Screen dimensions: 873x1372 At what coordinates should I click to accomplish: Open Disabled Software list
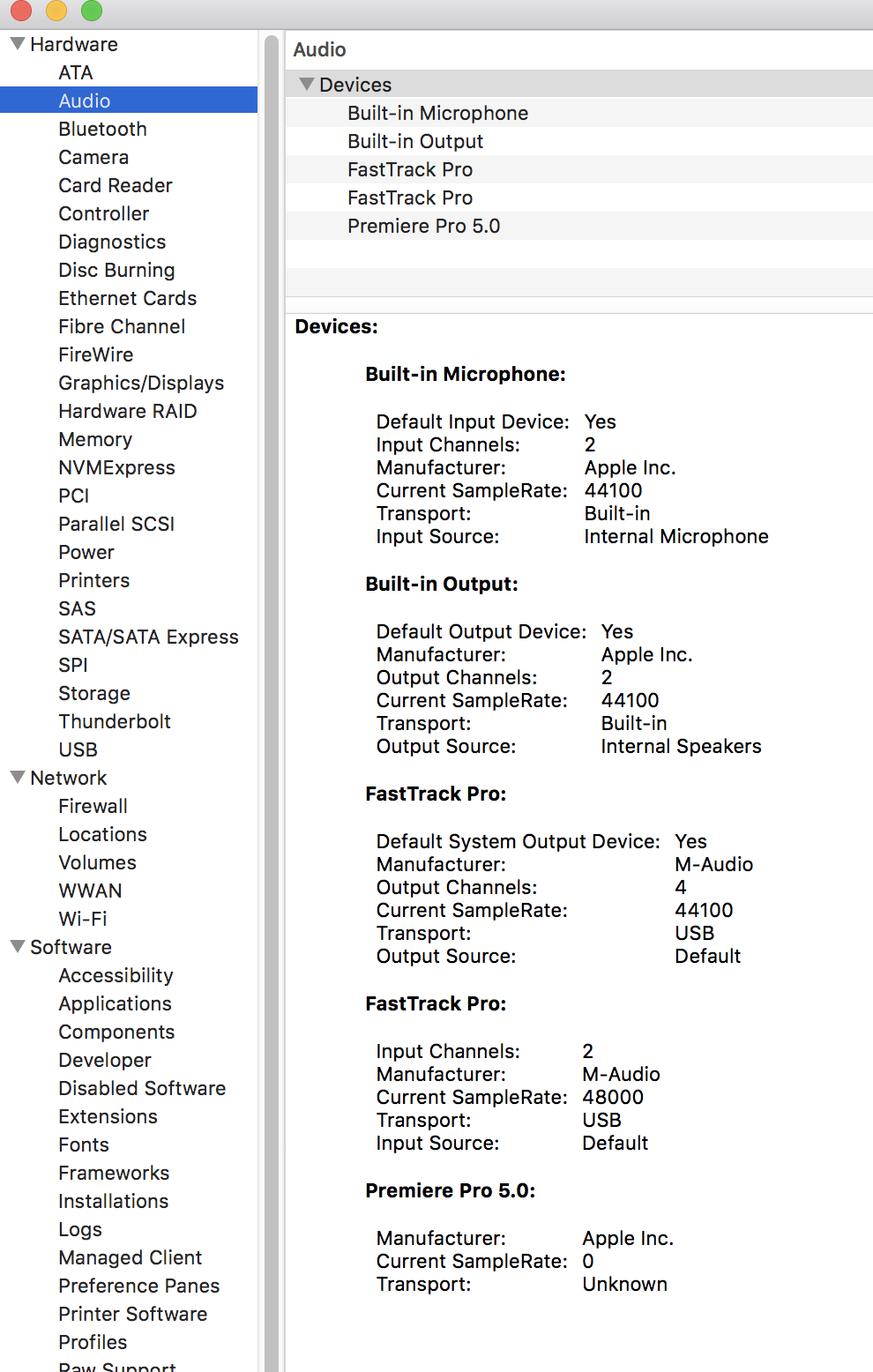coord(142,1088)
